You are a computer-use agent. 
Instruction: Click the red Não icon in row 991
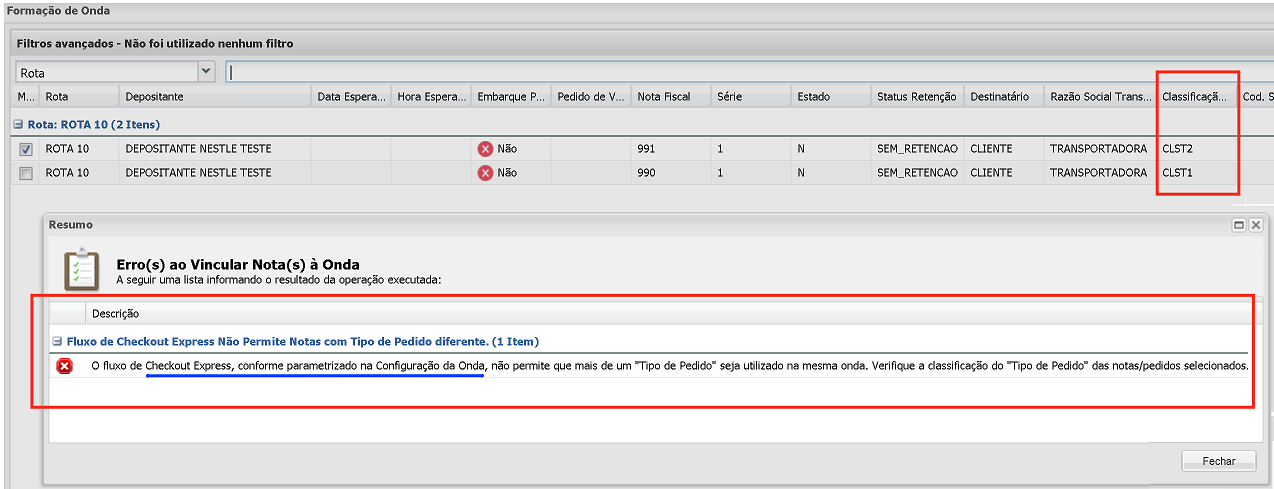point(486,149)
